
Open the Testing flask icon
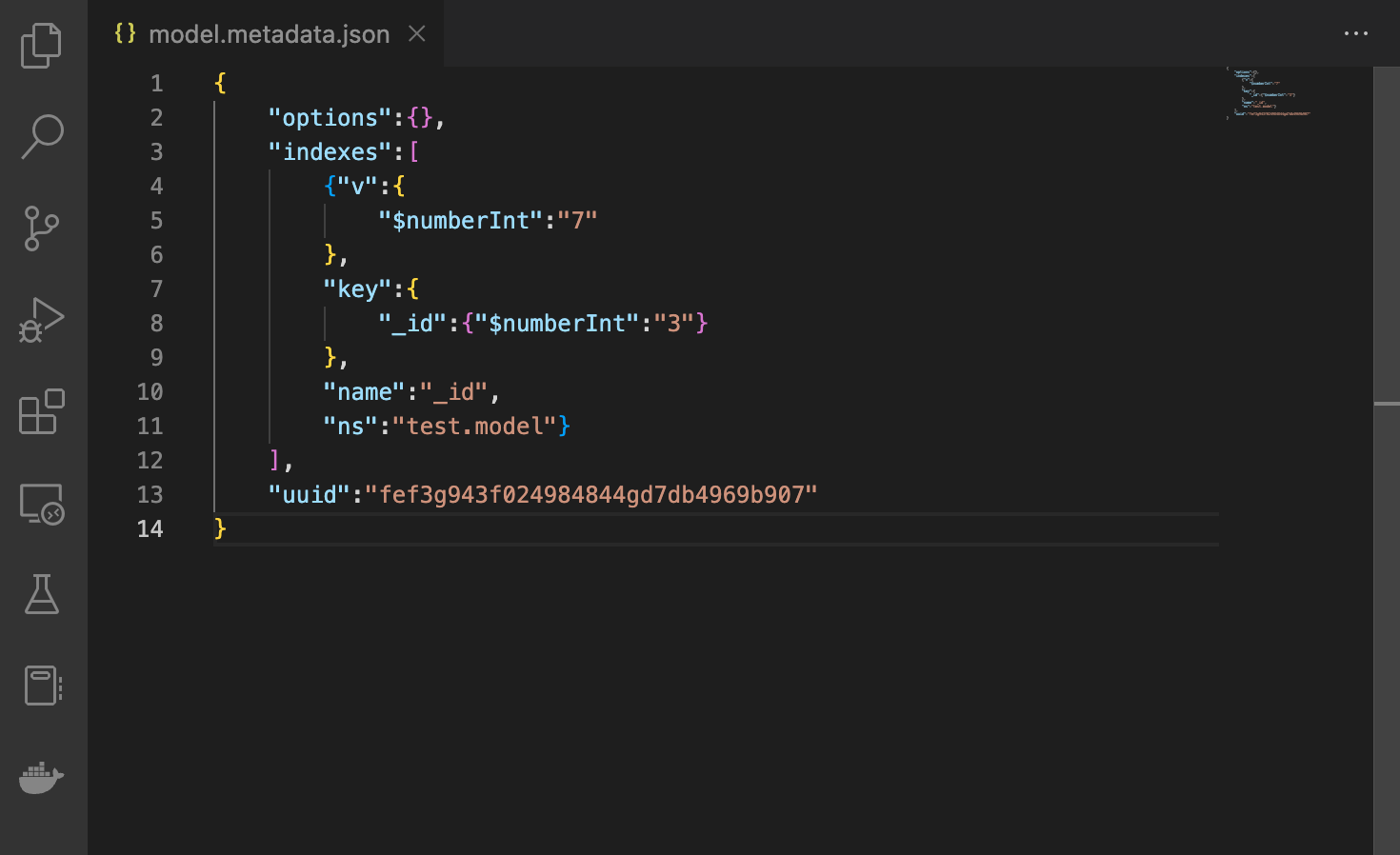click(42, 594)
